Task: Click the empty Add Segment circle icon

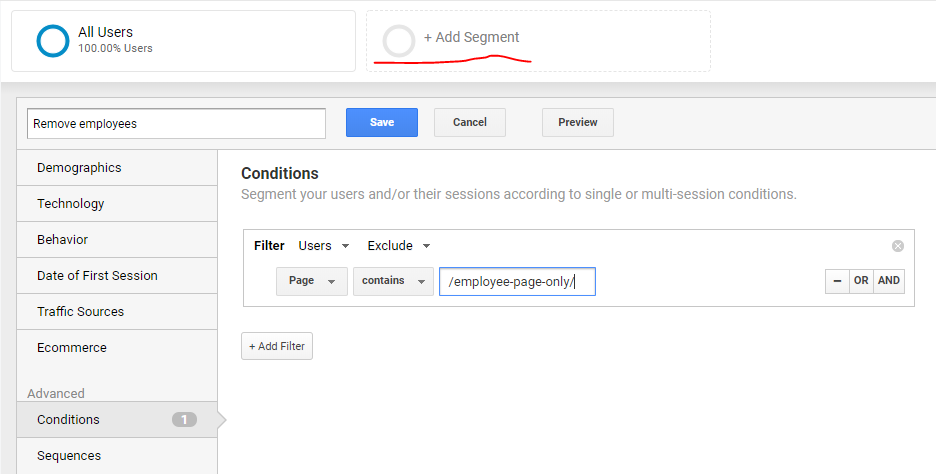Action: click(399, 41)
